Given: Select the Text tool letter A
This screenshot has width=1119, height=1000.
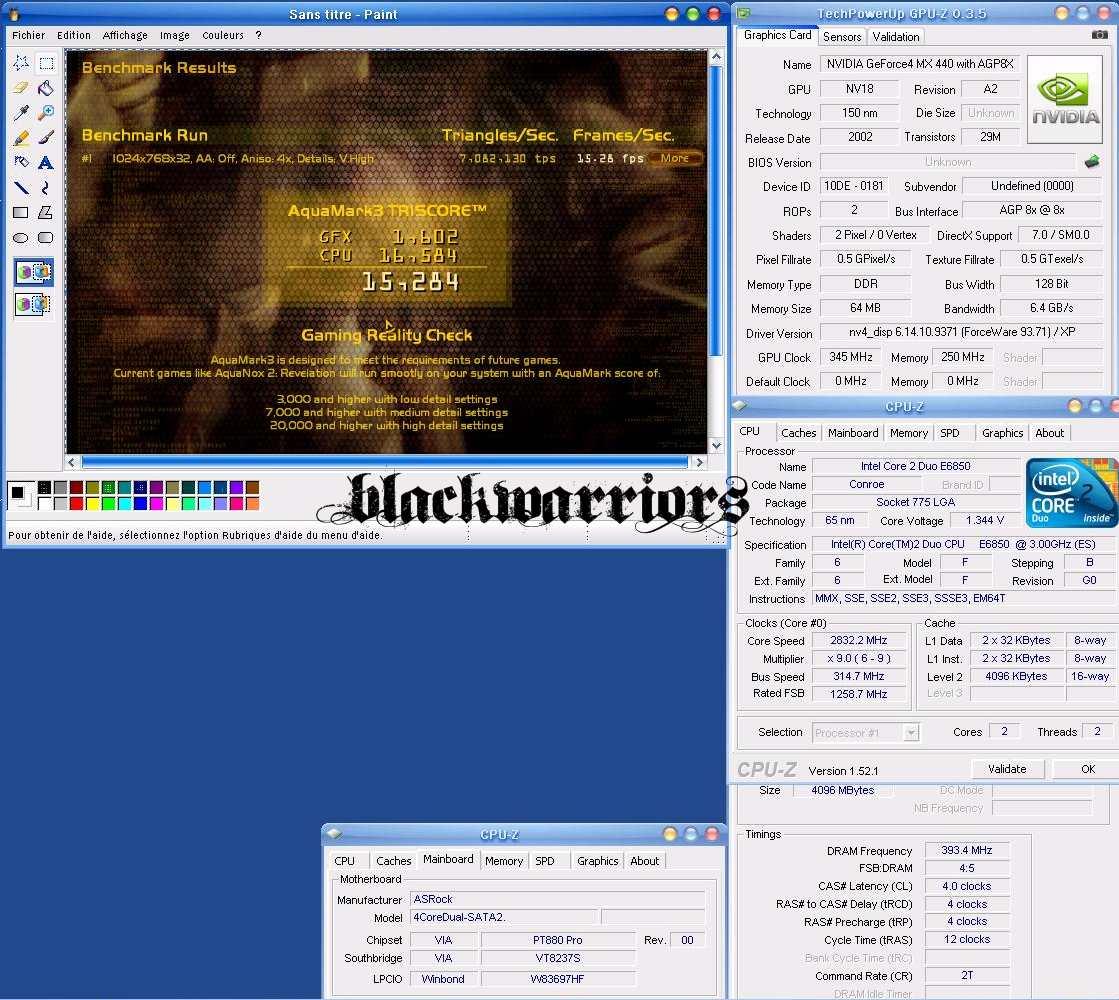Looking at the screenshot, I should (x=46, y=162).
